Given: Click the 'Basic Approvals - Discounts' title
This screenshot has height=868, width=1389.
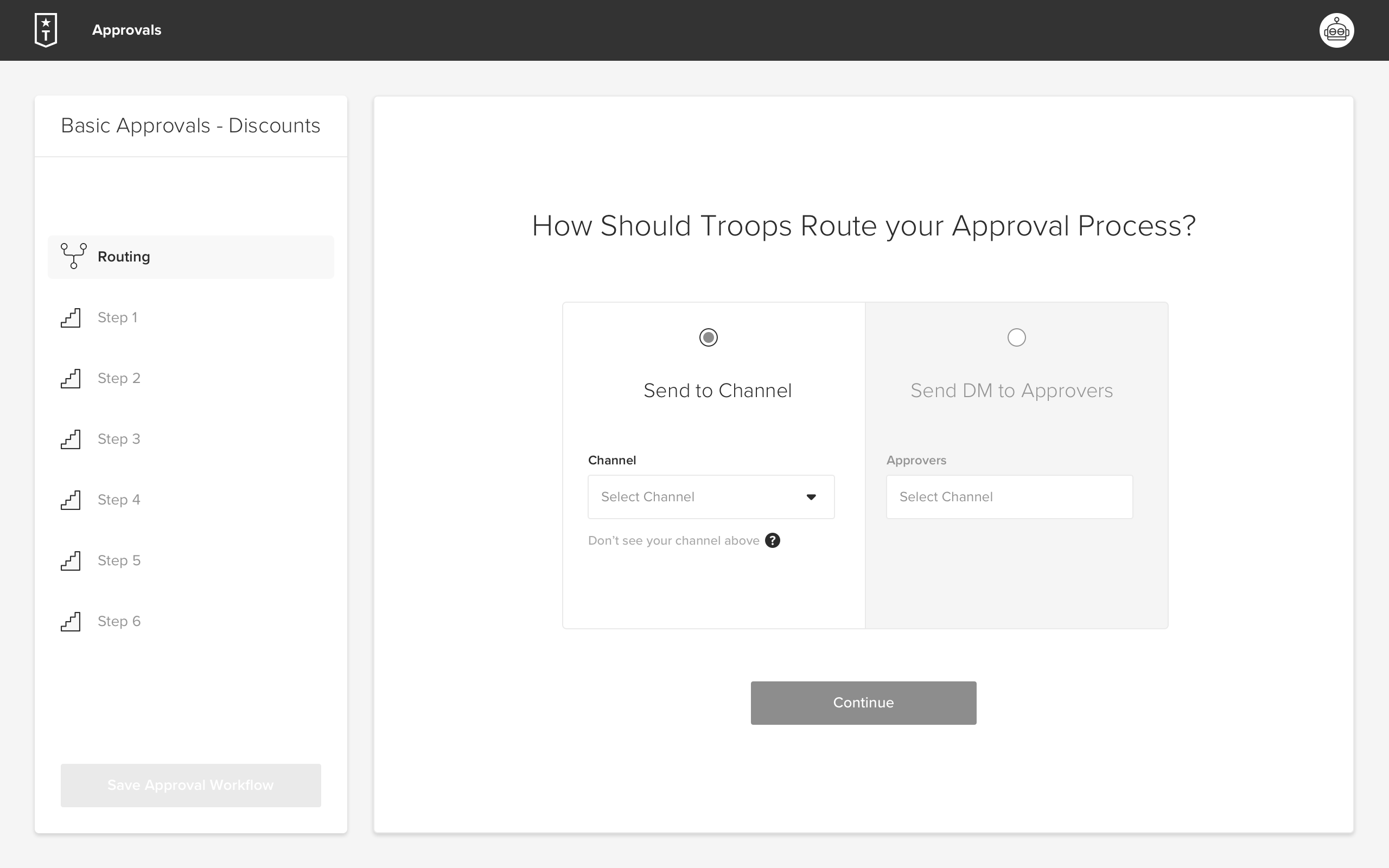Looking at the screenshot, I should pyautogui.click(x=190, y=126).
